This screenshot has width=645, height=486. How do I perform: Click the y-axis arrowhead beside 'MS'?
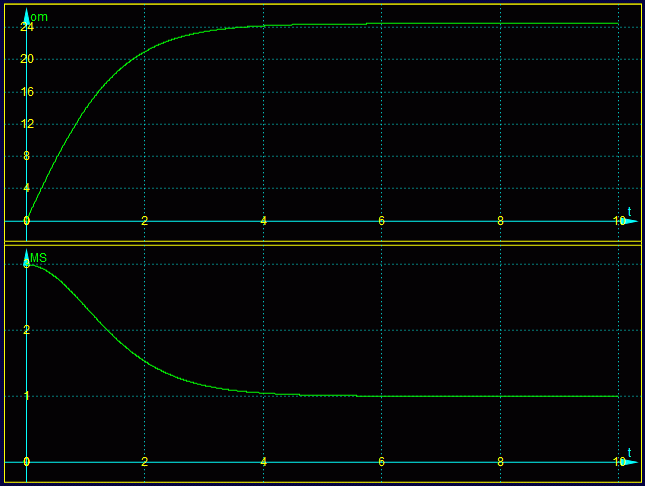point(26,256)
